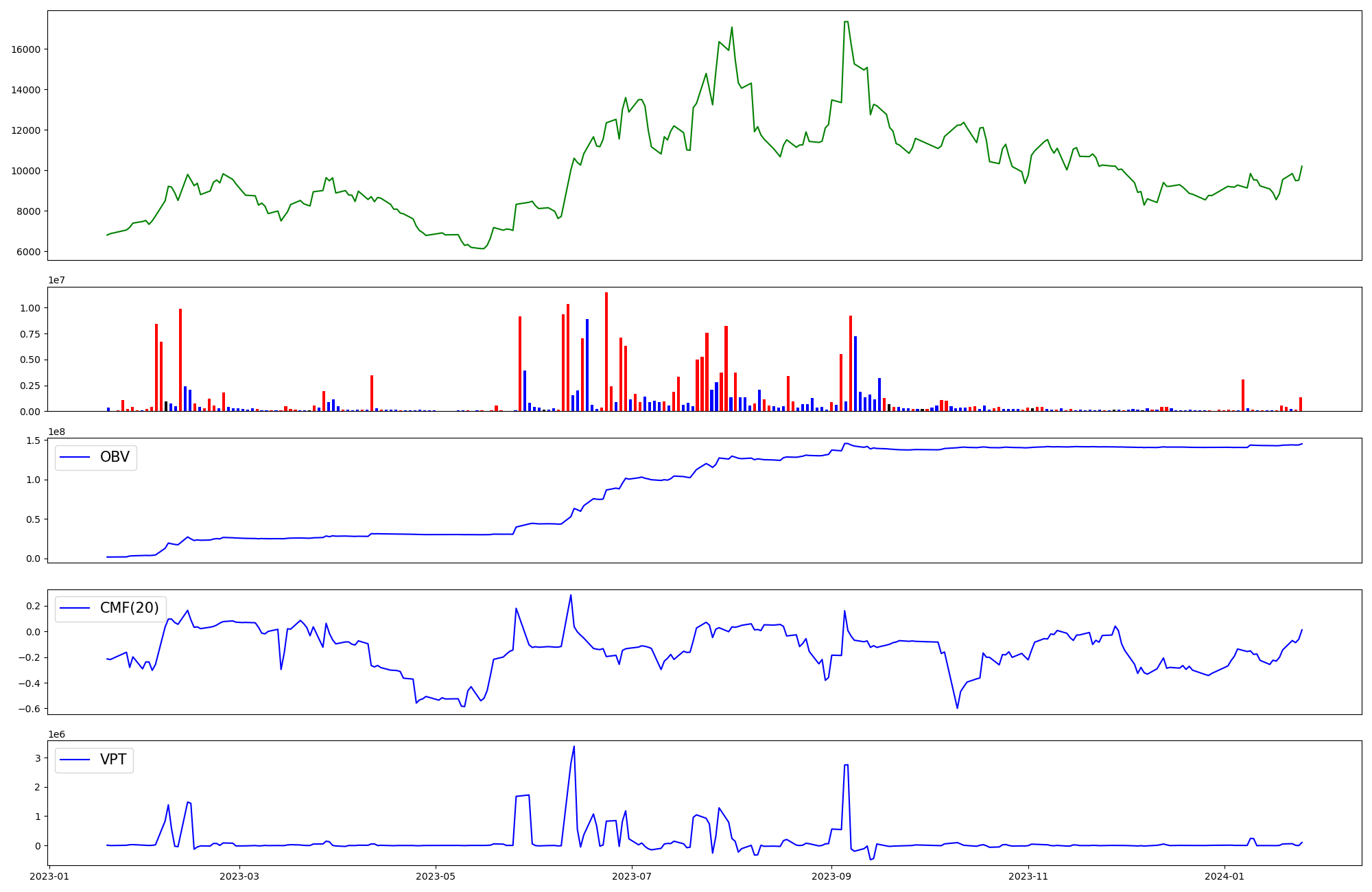Click the 2024-01 date tick label
The width and height of the screenshot is (1372, 892).
(x=1224, y=876)
